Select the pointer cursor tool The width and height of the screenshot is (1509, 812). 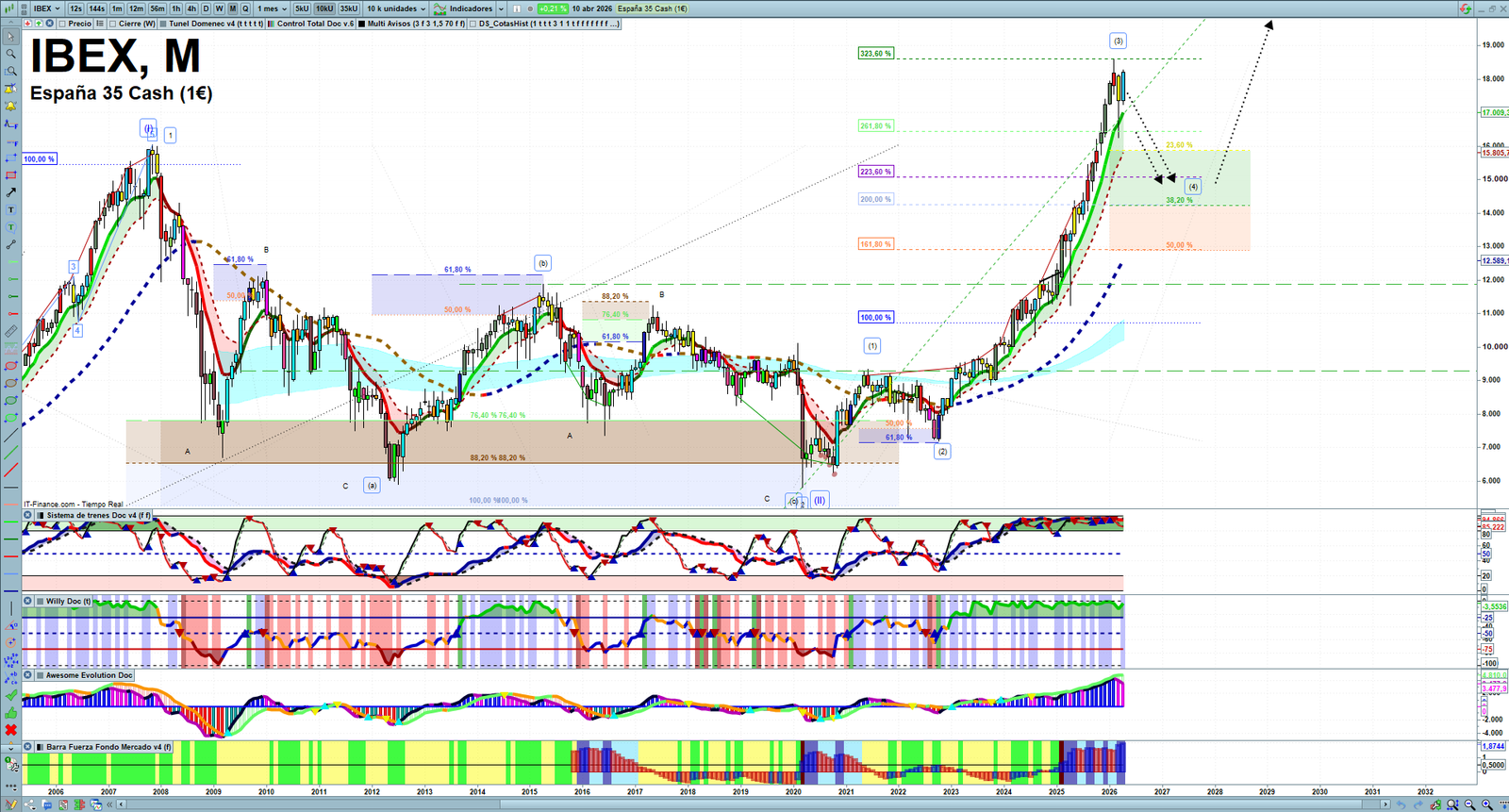click(x=10, y=37)
